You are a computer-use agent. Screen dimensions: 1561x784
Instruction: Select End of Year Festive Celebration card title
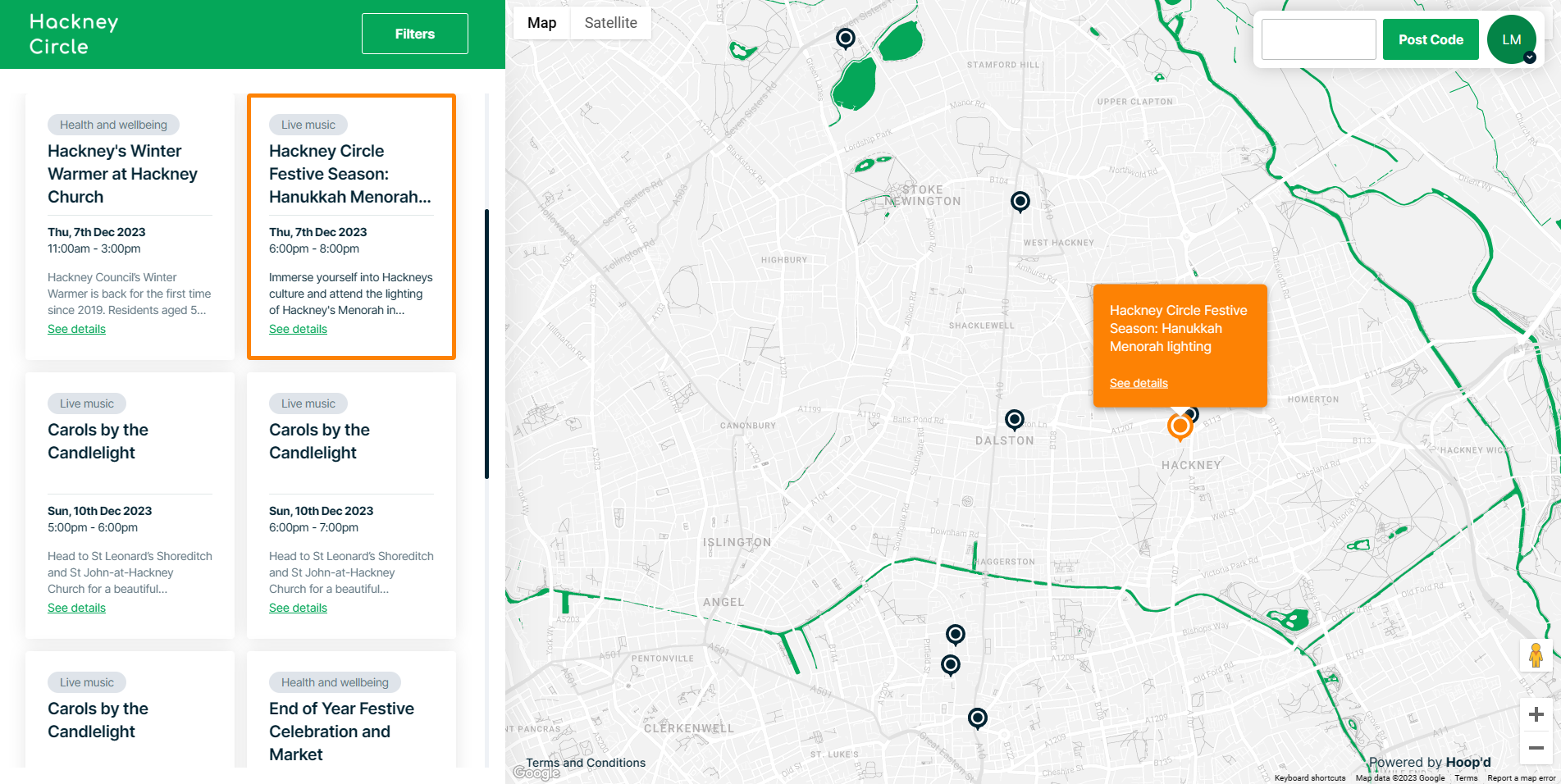tap(341, 732)
